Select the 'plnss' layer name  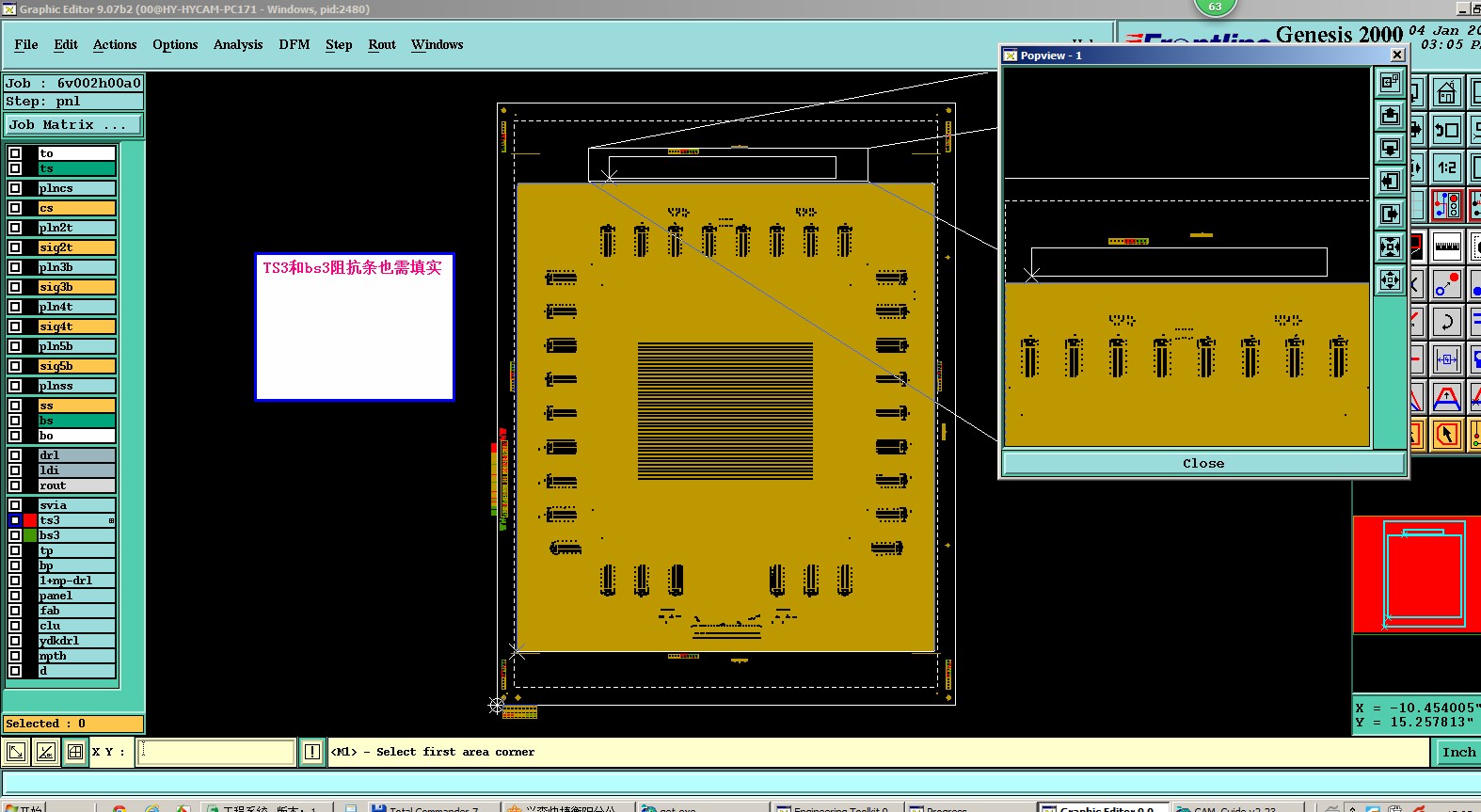(x=76, y=386)
